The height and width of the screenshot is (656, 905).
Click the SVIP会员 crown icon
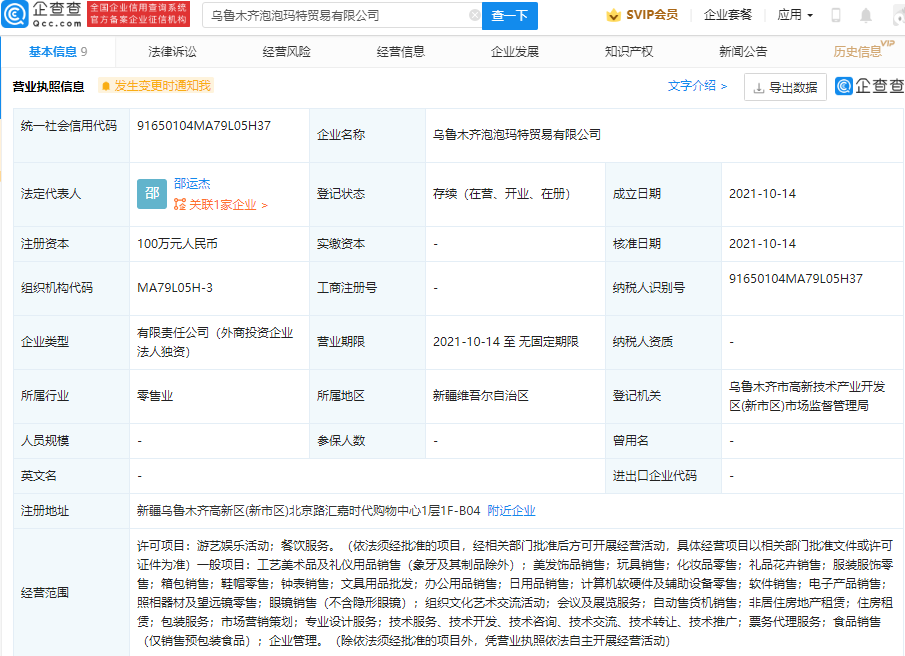[x=613, y=16]
